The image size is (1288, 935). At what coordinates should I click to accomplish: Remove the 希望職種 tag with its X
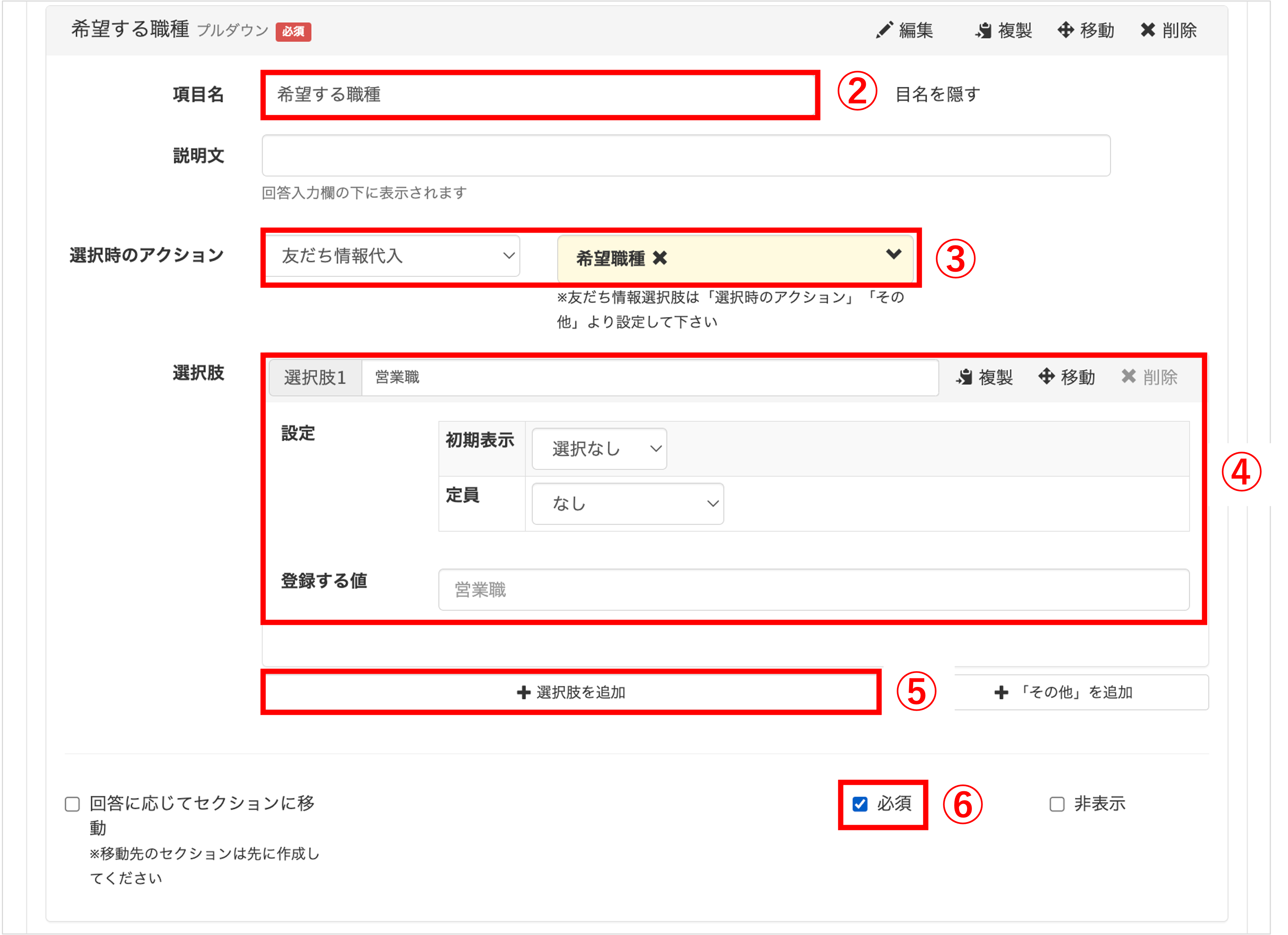click(x=660, y=259)
